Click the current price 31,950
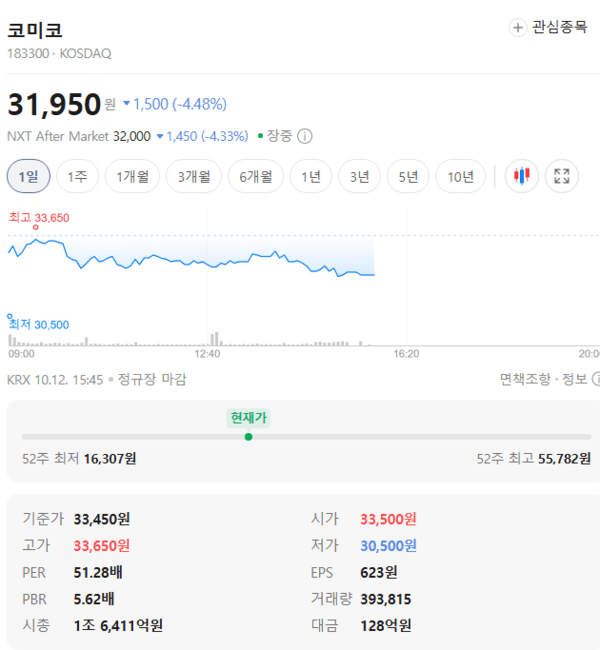Viewport: 600px width, 650px height. click(x=54, y=104)
